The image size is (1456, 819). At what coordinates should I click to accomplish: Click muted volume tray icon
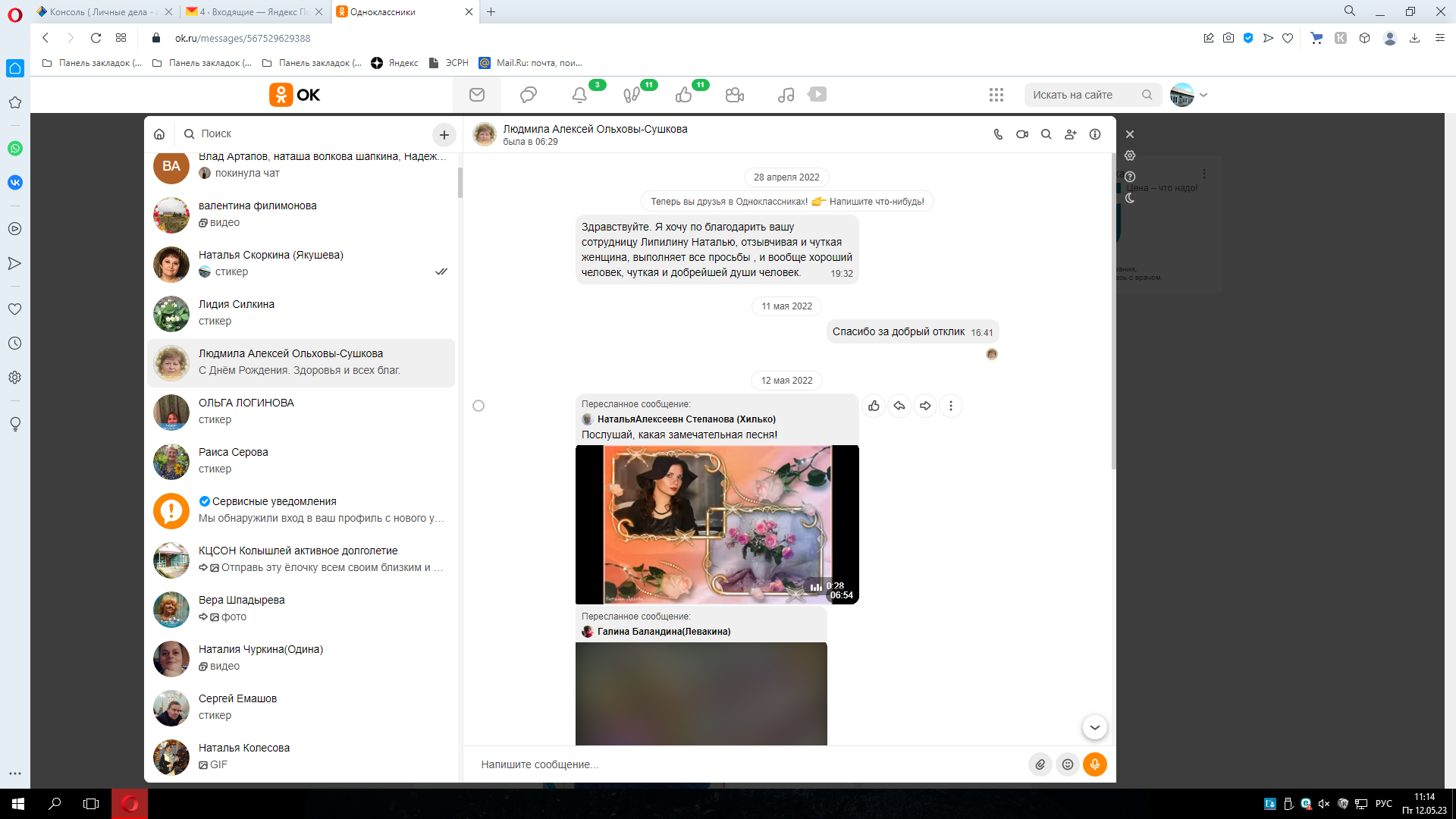[x=1324, y=804]
